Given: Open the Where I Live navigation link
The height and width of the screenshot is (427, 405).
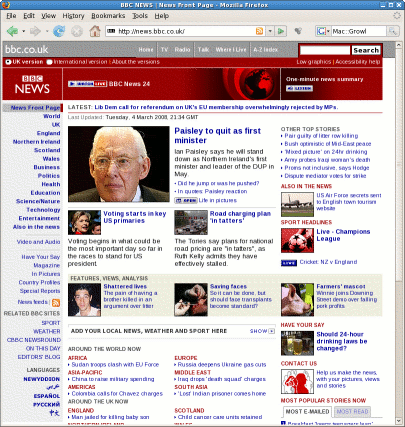Looking at the screenshot, I should pyautogui.click(x=231, y=49).
